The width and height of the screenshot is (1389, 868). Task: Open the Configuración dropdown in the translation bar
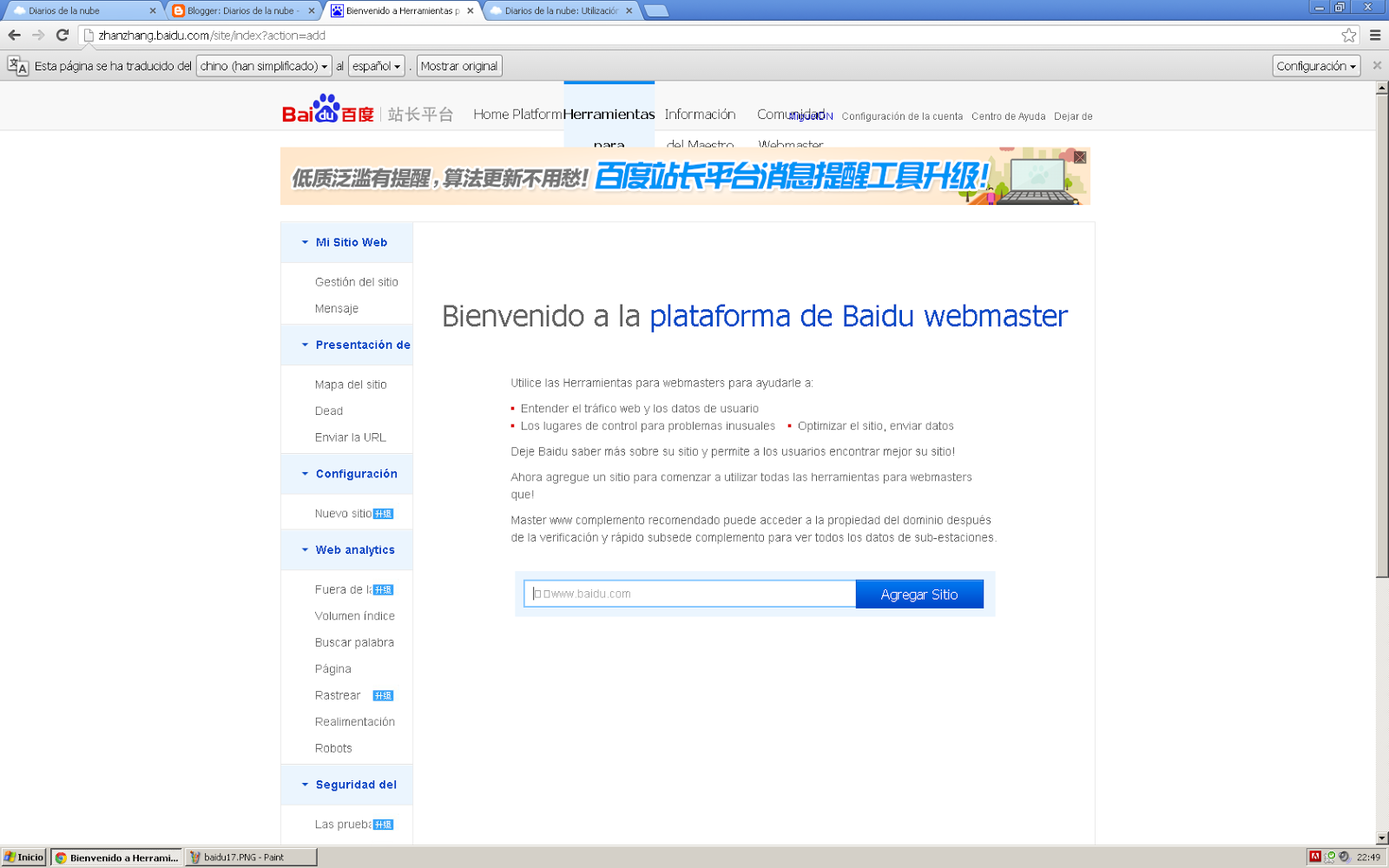point(1316,66)
